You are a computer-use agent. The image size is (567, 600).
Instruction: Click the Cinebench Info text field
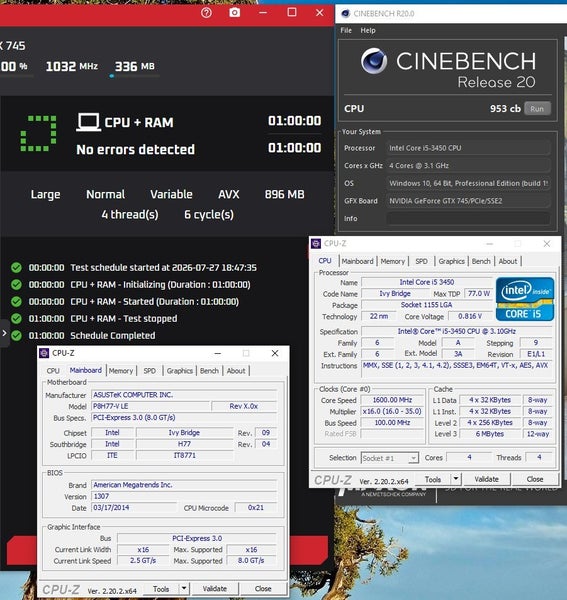point(469,218)
